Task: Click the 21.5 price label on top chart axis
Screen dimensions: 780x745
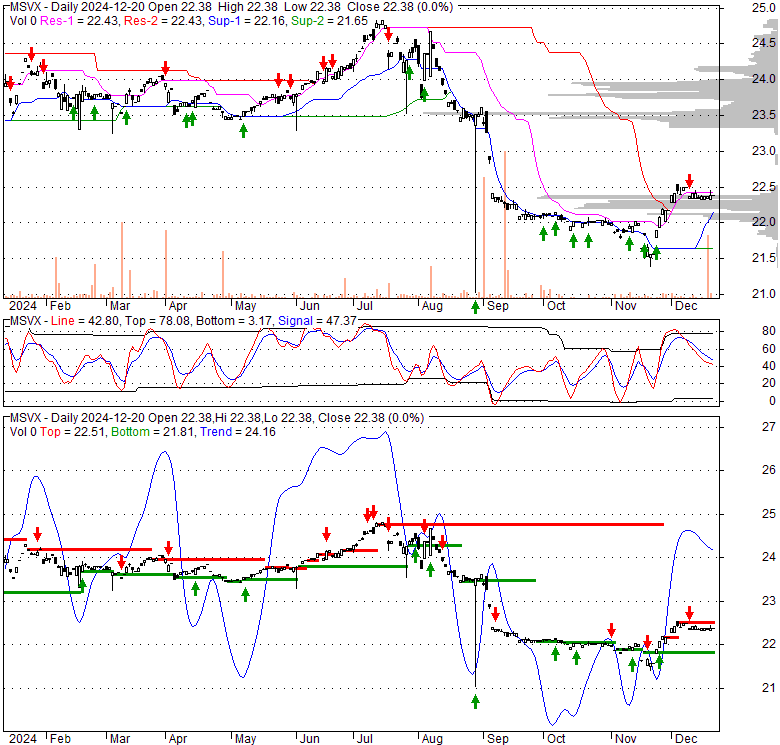Action: [x=764, y=258]
